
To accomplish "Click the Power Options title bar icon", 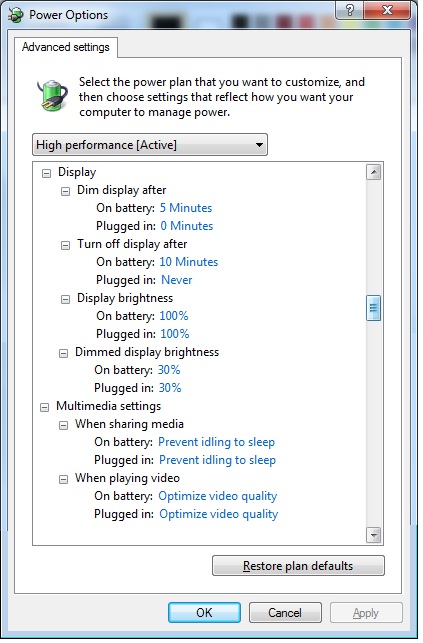I will coord(16,16).
